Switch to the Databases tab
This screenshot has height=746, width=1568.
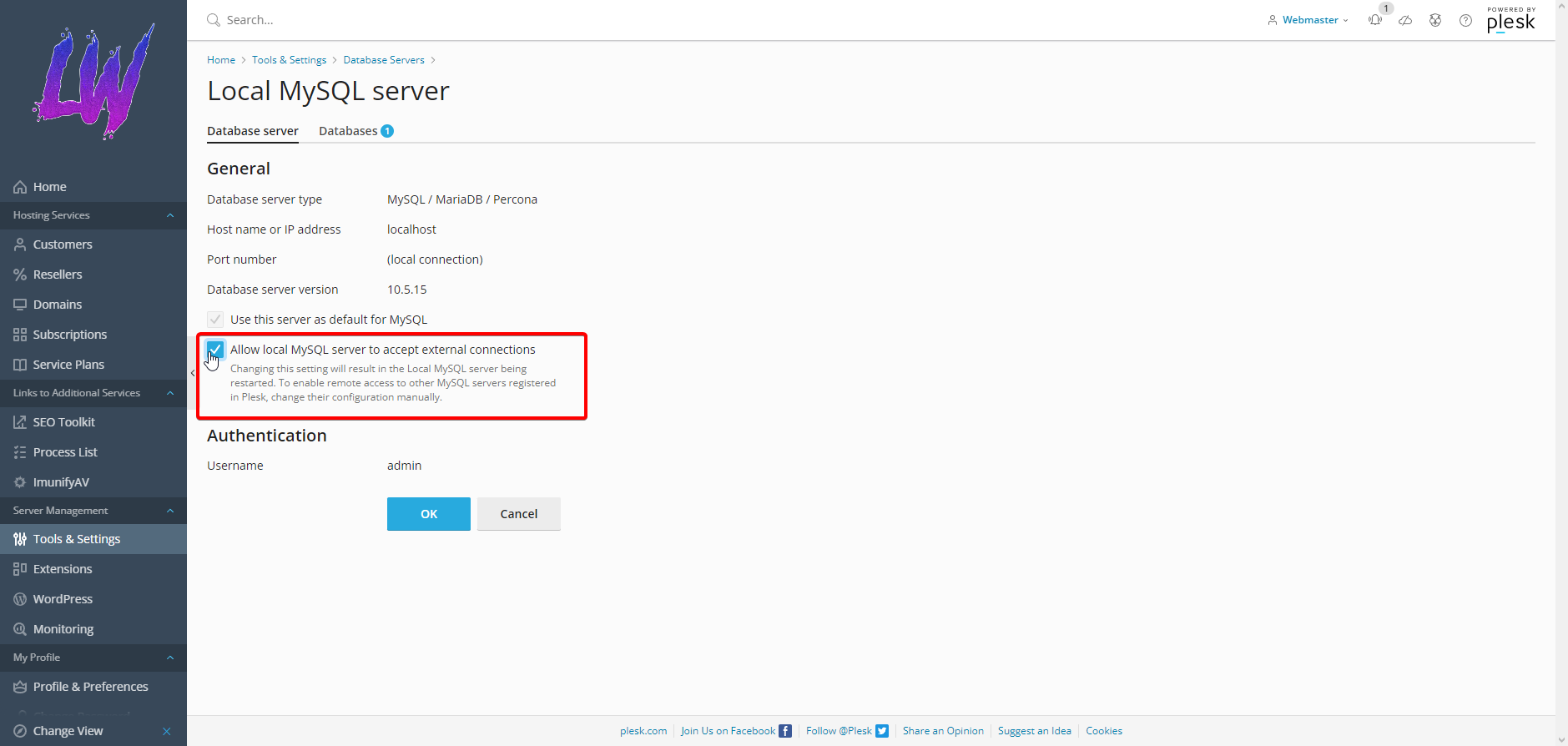point(348,131)
